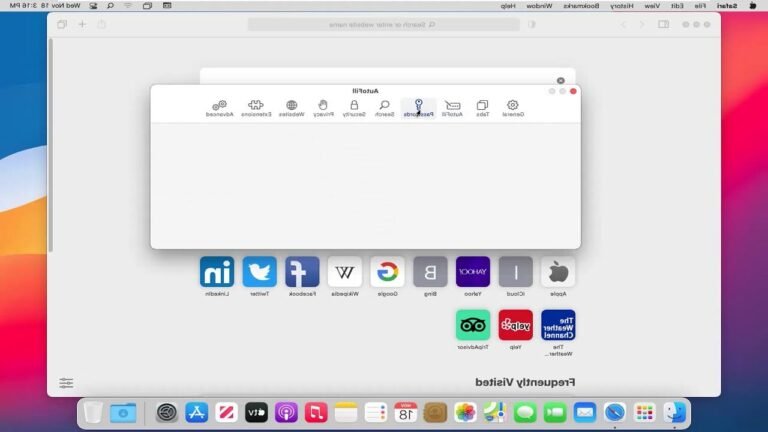Switch to the Tabs preferences pane
768x432 pixels.
click(482, 108)
